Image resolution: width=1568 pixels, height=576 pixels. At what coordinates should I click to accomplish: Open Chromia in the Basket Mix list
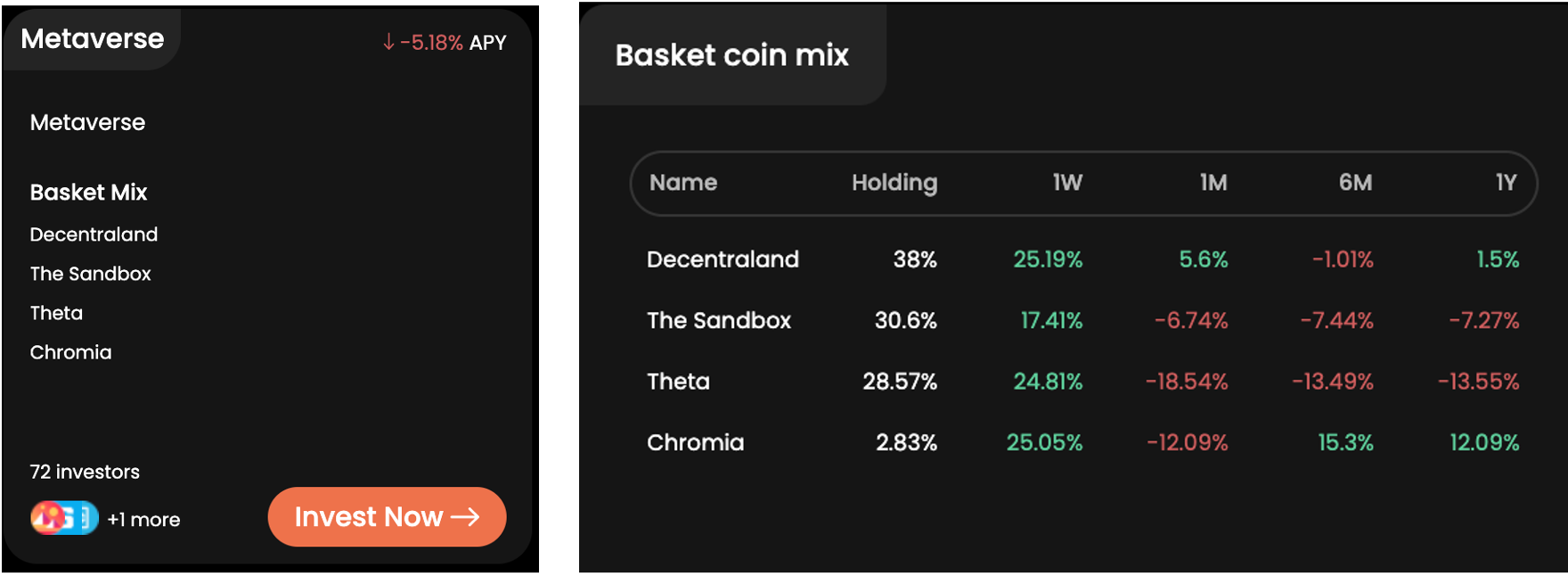tap(70, 352)
